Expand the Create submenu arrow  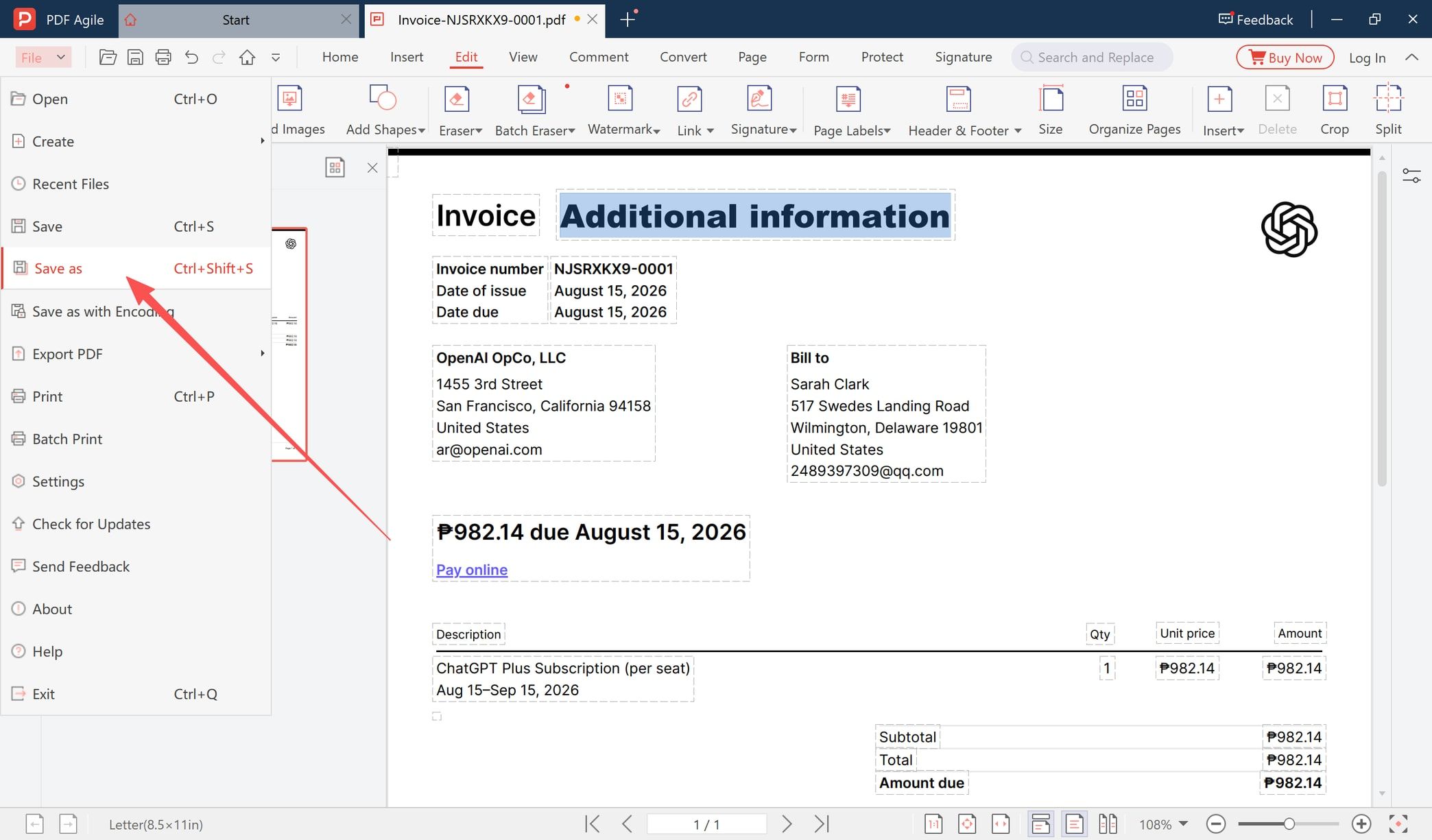point(262,141)
